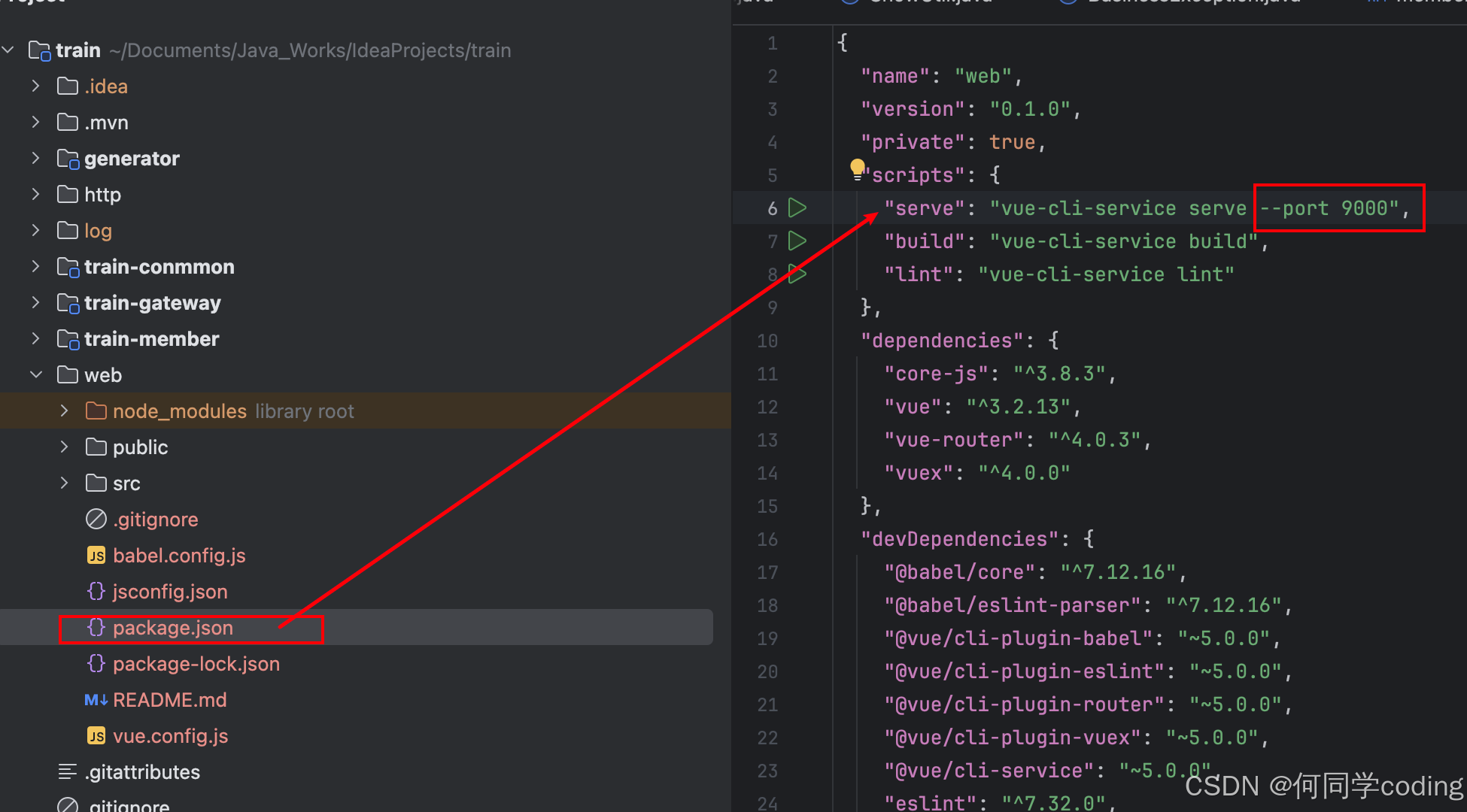This screenshot has width=1467, height=812.
Task: Collapse the train project root
Action: click(x=8, y=50)
